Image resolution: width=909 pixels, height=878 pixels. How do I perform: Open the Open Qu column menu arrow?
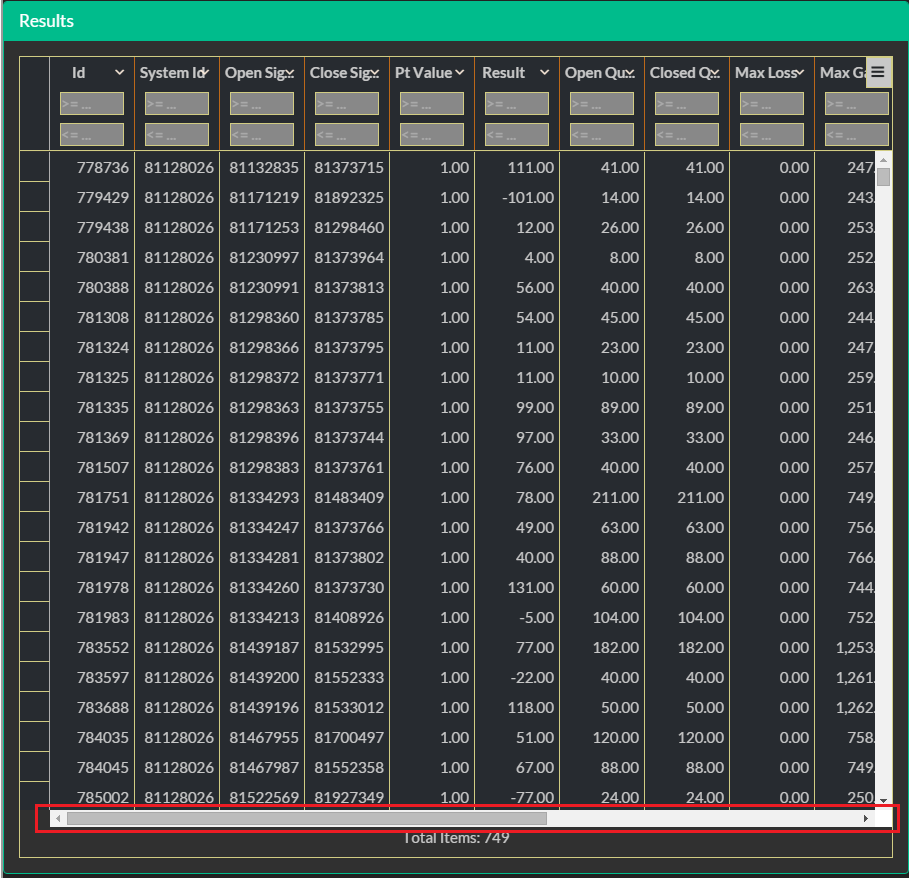point(630,72)
